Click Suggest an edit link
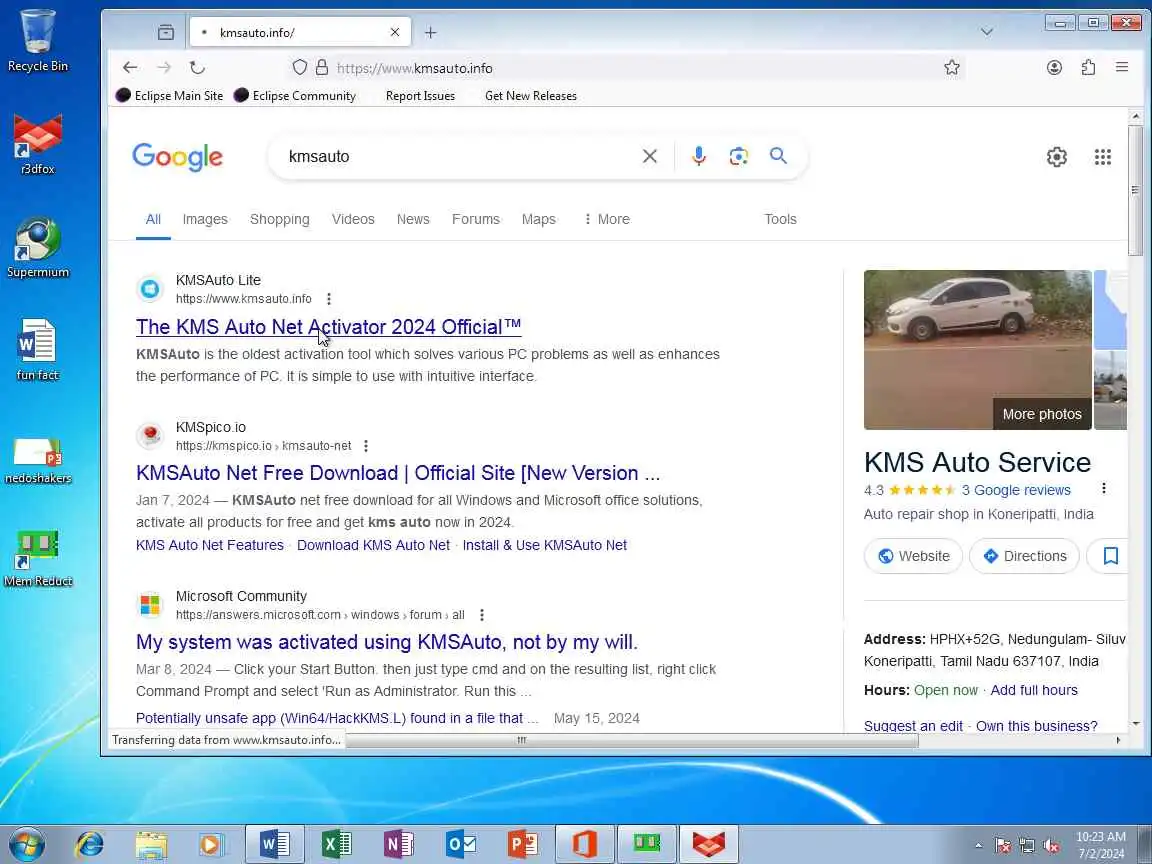Image resolution: width=1152 pixels, height=864 pixels. pyautogui.click(x=913, y=726)
